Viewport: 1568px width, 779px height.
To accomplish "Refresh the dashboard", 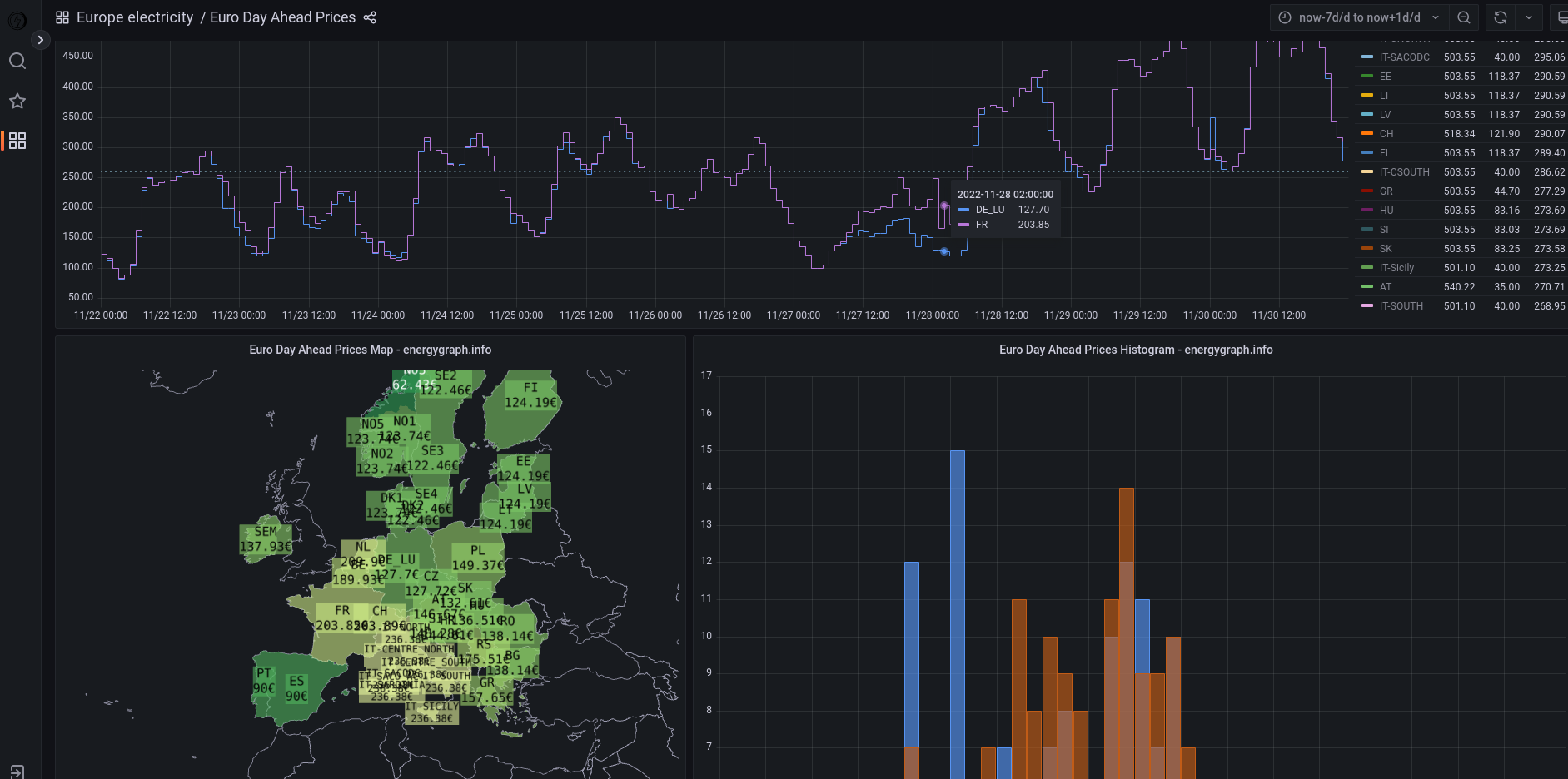I will 1501,17.
